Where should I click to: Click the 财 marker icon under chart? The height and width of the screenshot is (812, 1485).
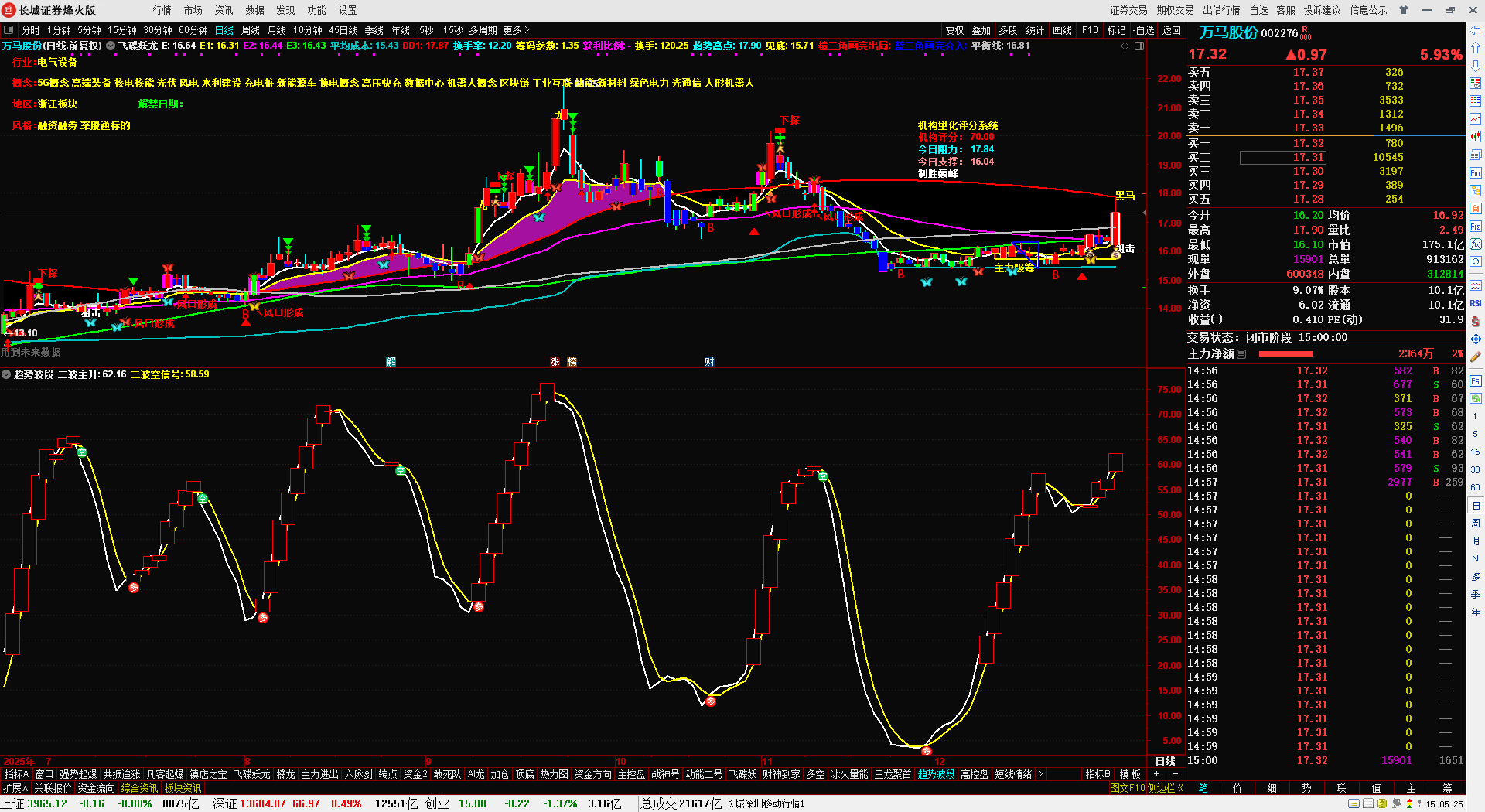709,362
